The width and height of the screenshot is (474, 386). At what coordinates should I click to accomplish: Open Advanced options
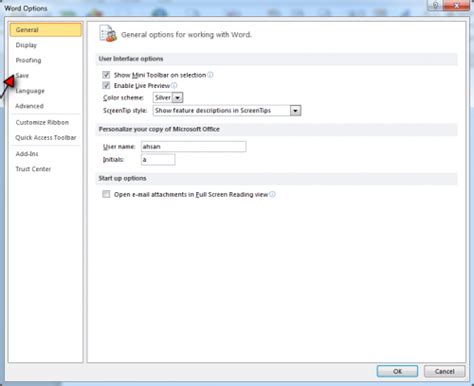[x=29, y=106]
